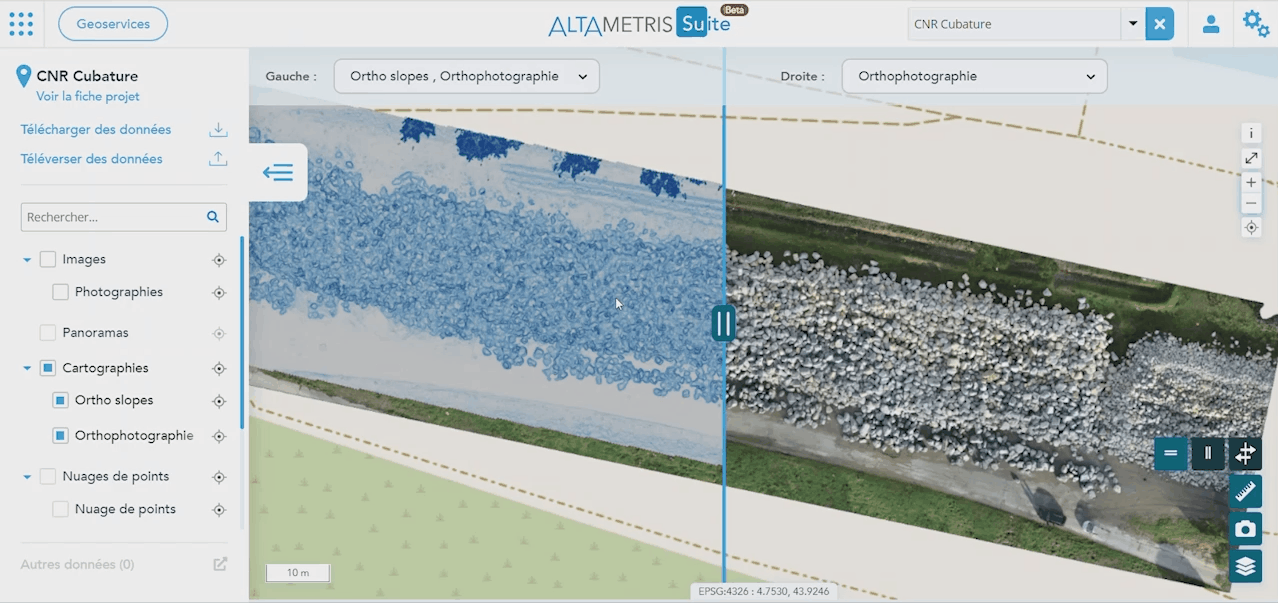The width and height of the screenshot is (1278, 603).
Task: Collapse the left sidebar panel
Action: click(x=278, y=173)
